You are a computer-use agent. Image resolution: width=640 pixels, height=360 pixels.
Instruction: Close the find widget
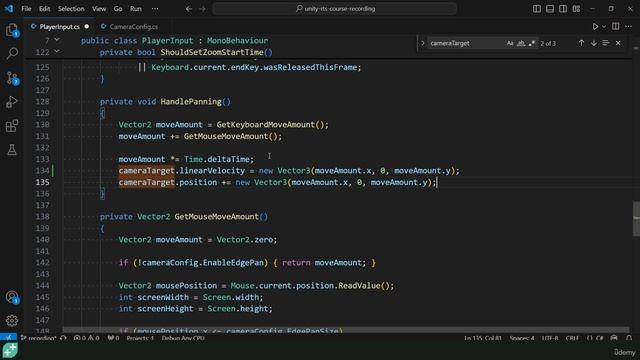tap(618, 43)
